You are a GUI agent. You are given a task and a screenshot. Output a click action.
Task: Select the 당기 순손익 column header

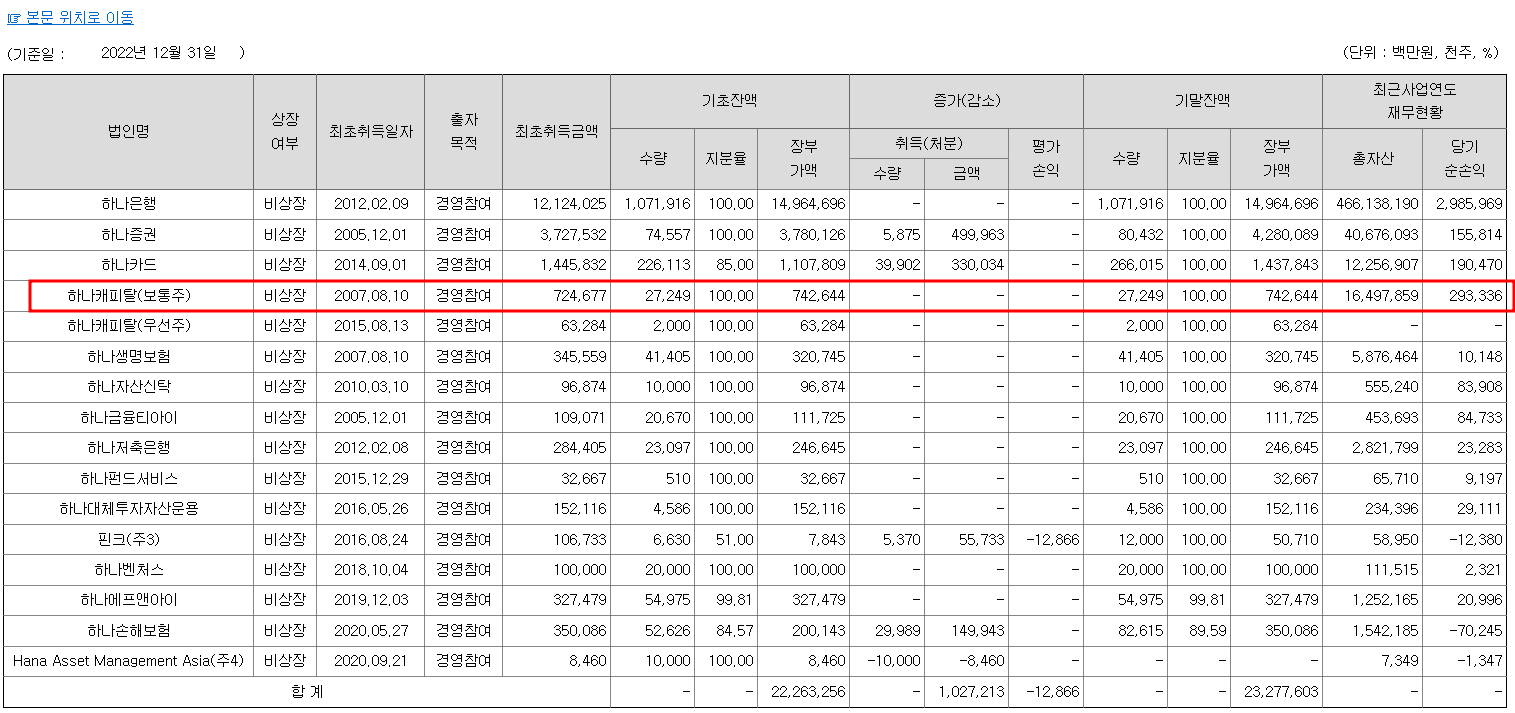coord(1464,159)
